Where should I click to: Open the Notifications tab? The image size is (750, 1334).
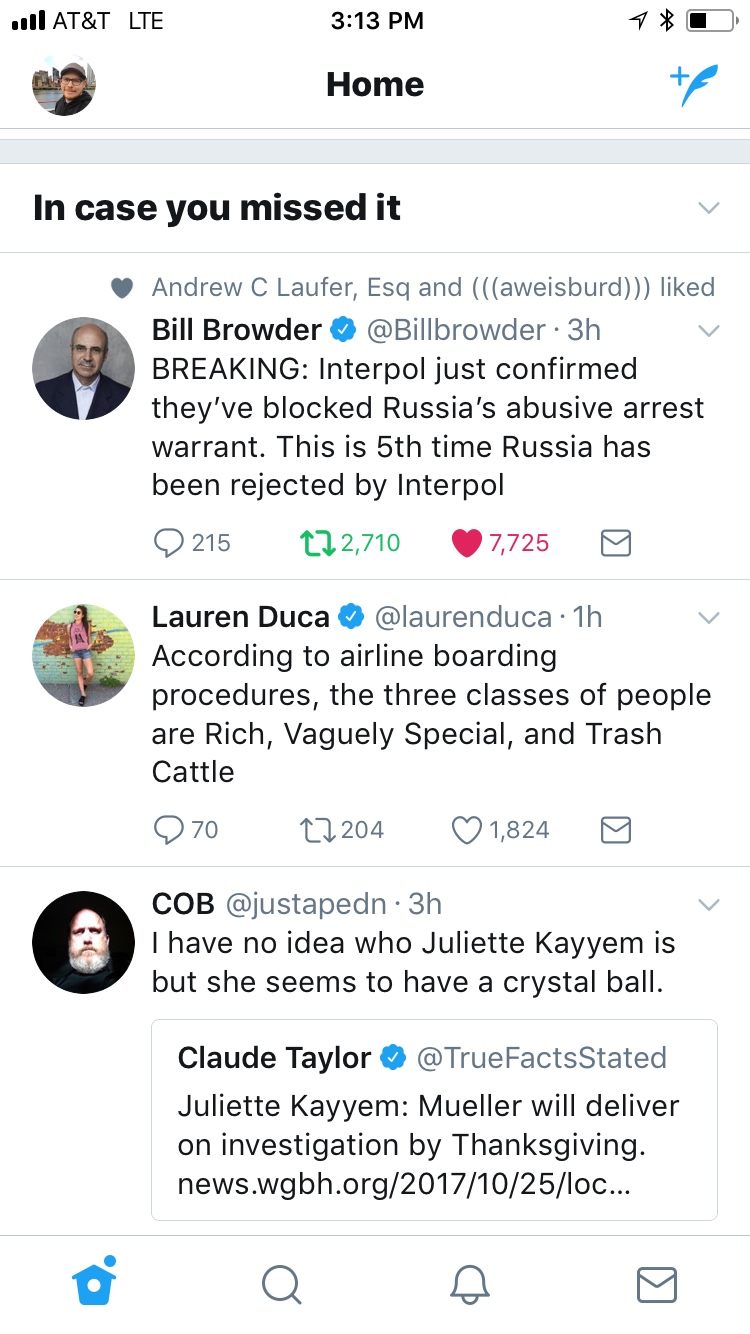pyautogui.click(x=469, y=1284)
